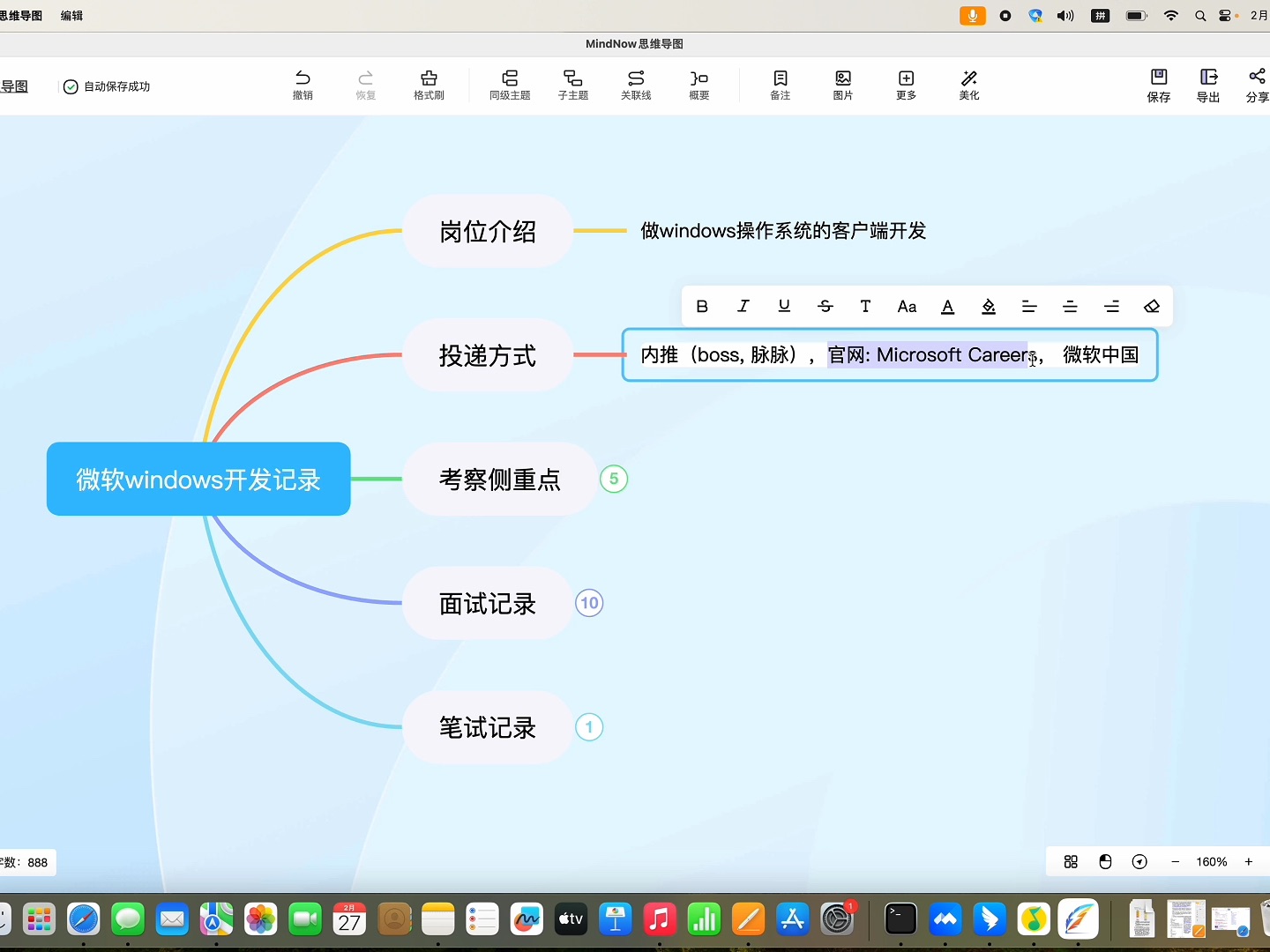
Task: Open the T font family option
Action: (x=865, y=307)
